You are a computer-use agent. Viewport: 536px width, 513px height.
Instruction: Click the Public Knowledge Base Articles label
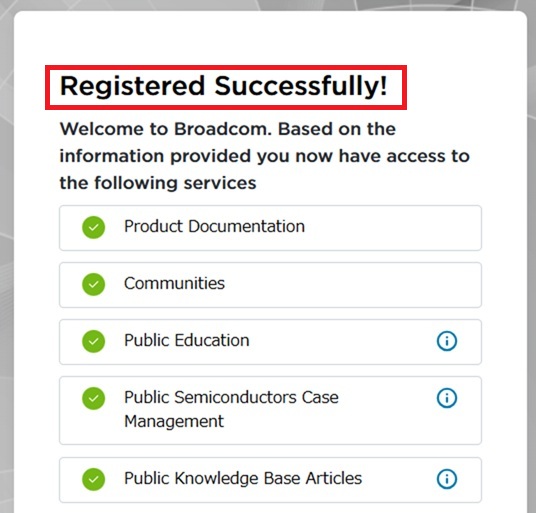point(243,478)
